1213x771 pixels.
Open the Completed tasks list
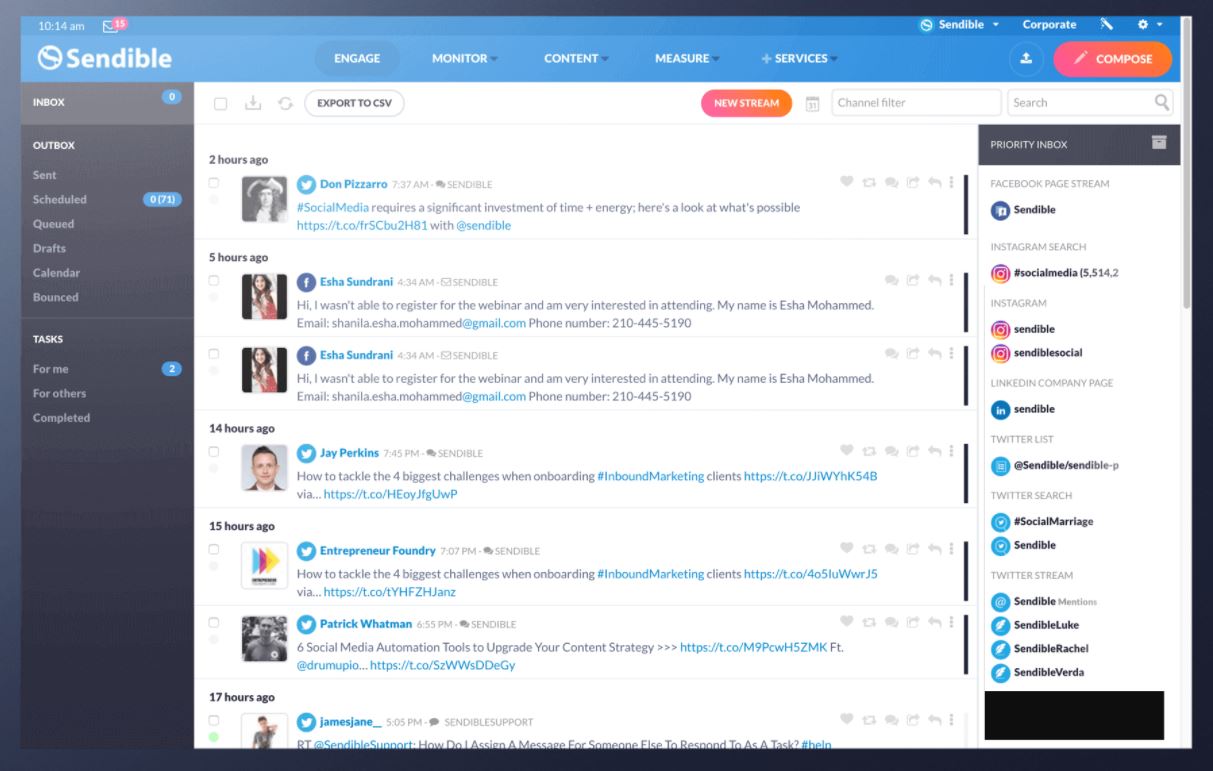[x=61, y=418]
